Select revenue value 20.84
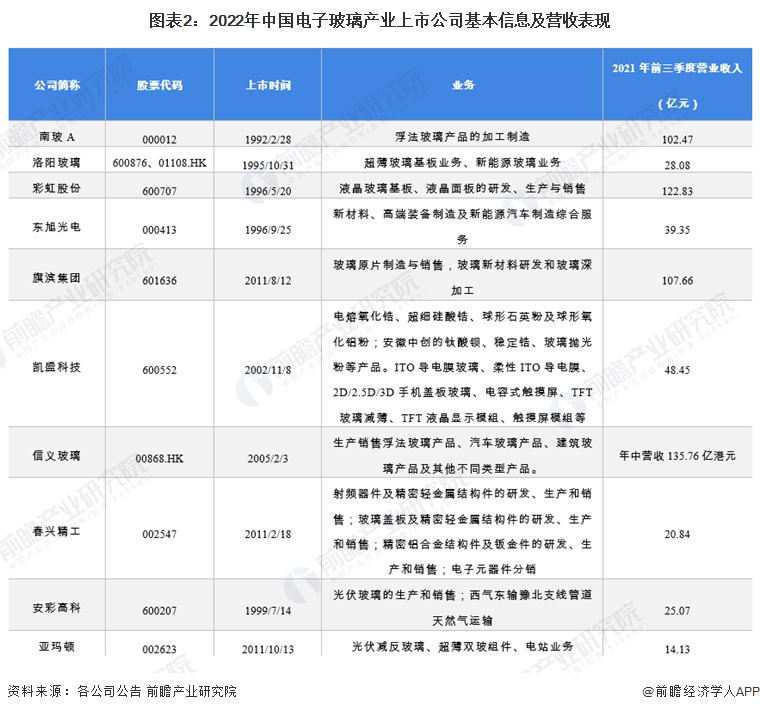Viewport: 760px width, 712px height. (677, 534)
